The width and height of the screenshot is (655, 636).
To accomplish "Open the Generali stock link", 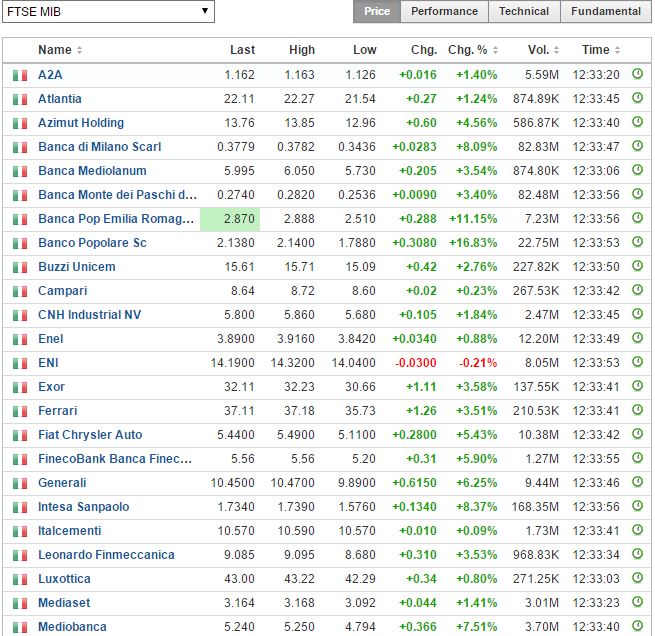I will [x=62, y=483].
